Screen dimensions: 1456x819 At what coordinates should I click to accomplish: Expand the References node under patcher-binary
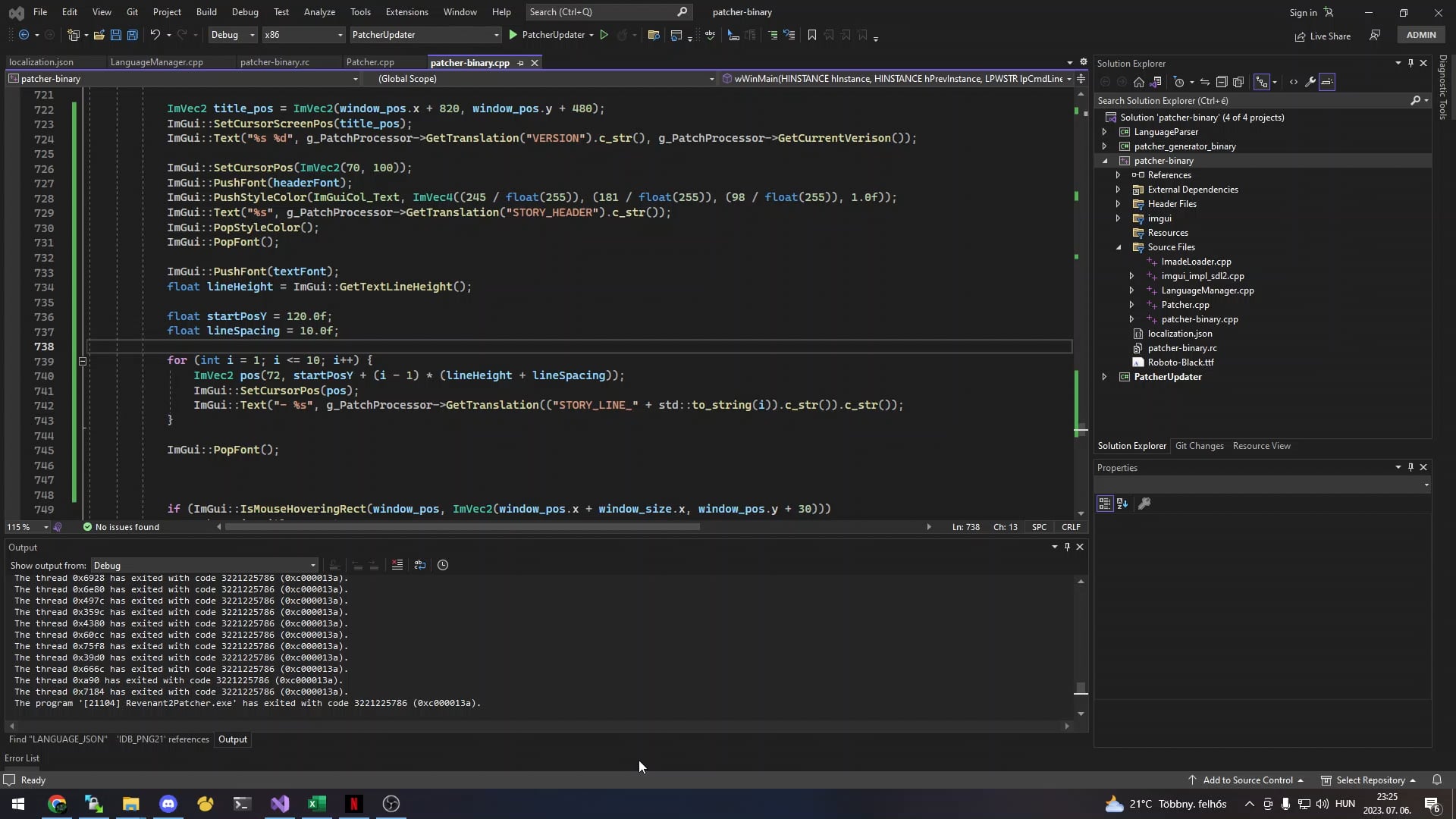[1120, 175]
